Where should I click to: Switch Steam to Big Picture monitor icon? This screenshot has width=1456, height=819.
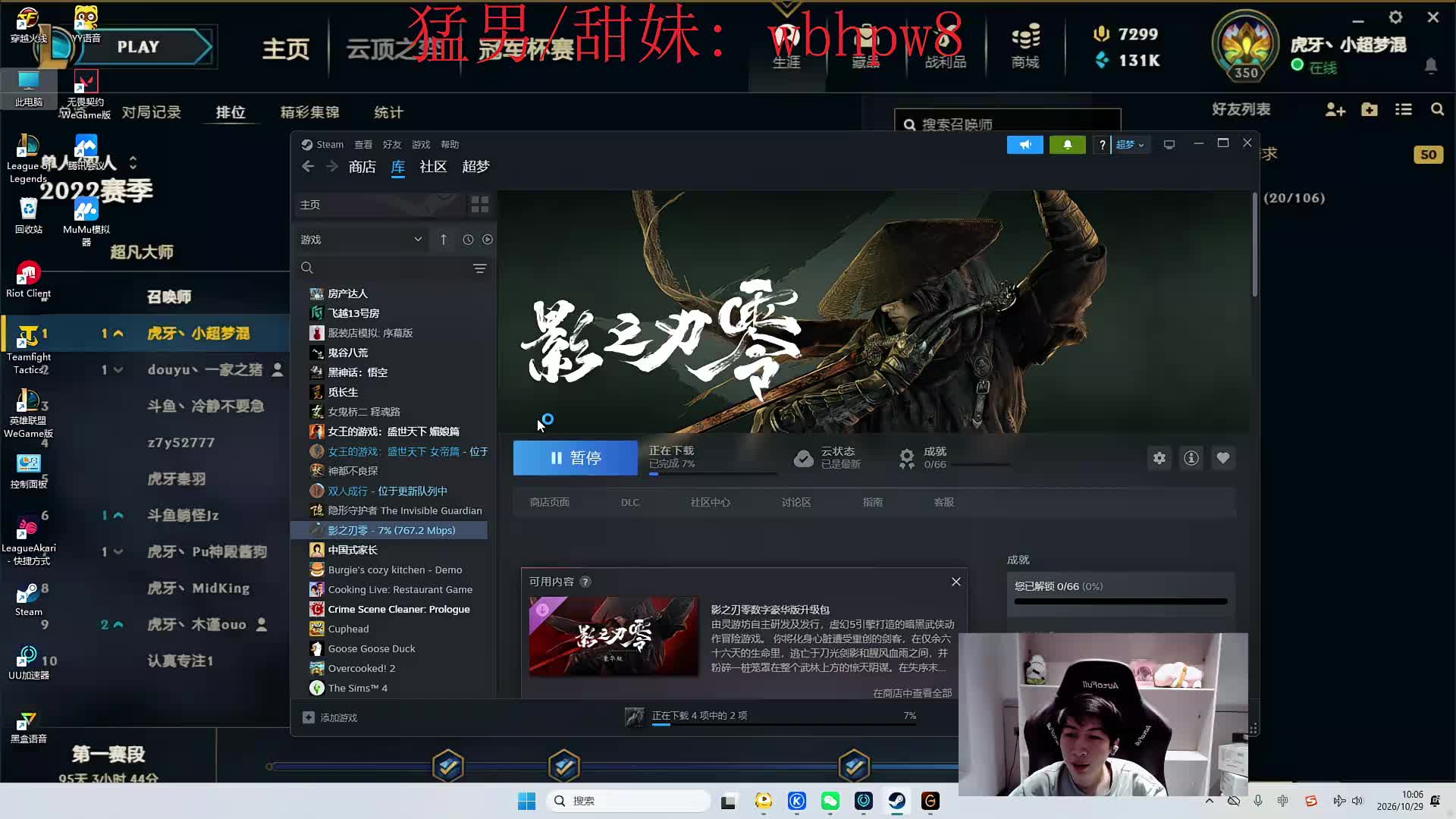pos(1169,145)
